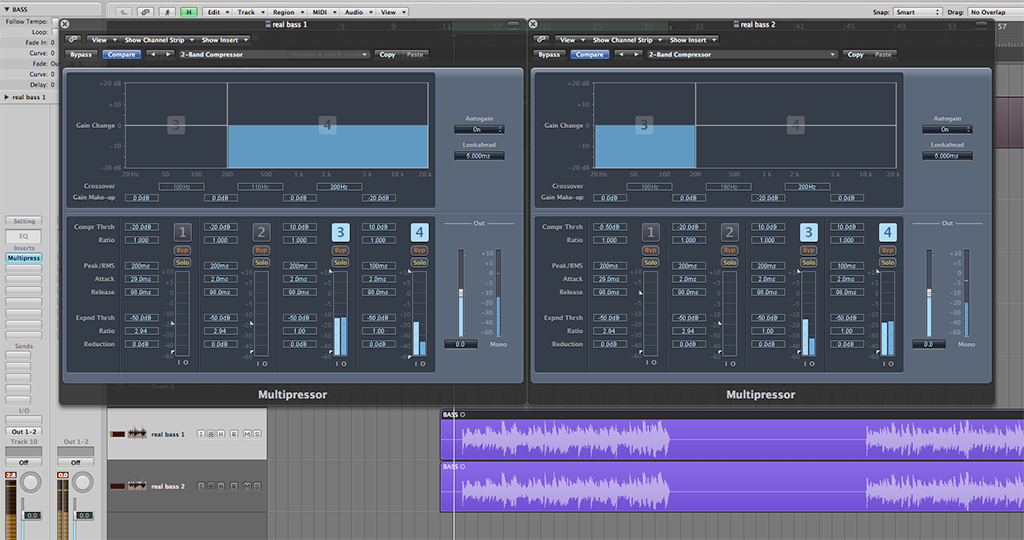
Task: Open the Snap mode dropdown
Action: pos(918,12)
